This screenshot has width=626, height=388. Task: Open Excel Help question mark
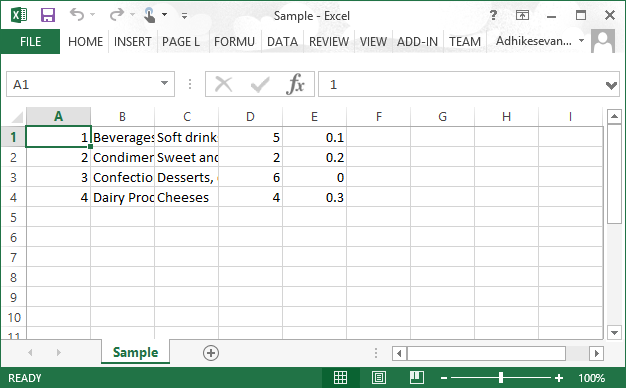tap(493, 15)
